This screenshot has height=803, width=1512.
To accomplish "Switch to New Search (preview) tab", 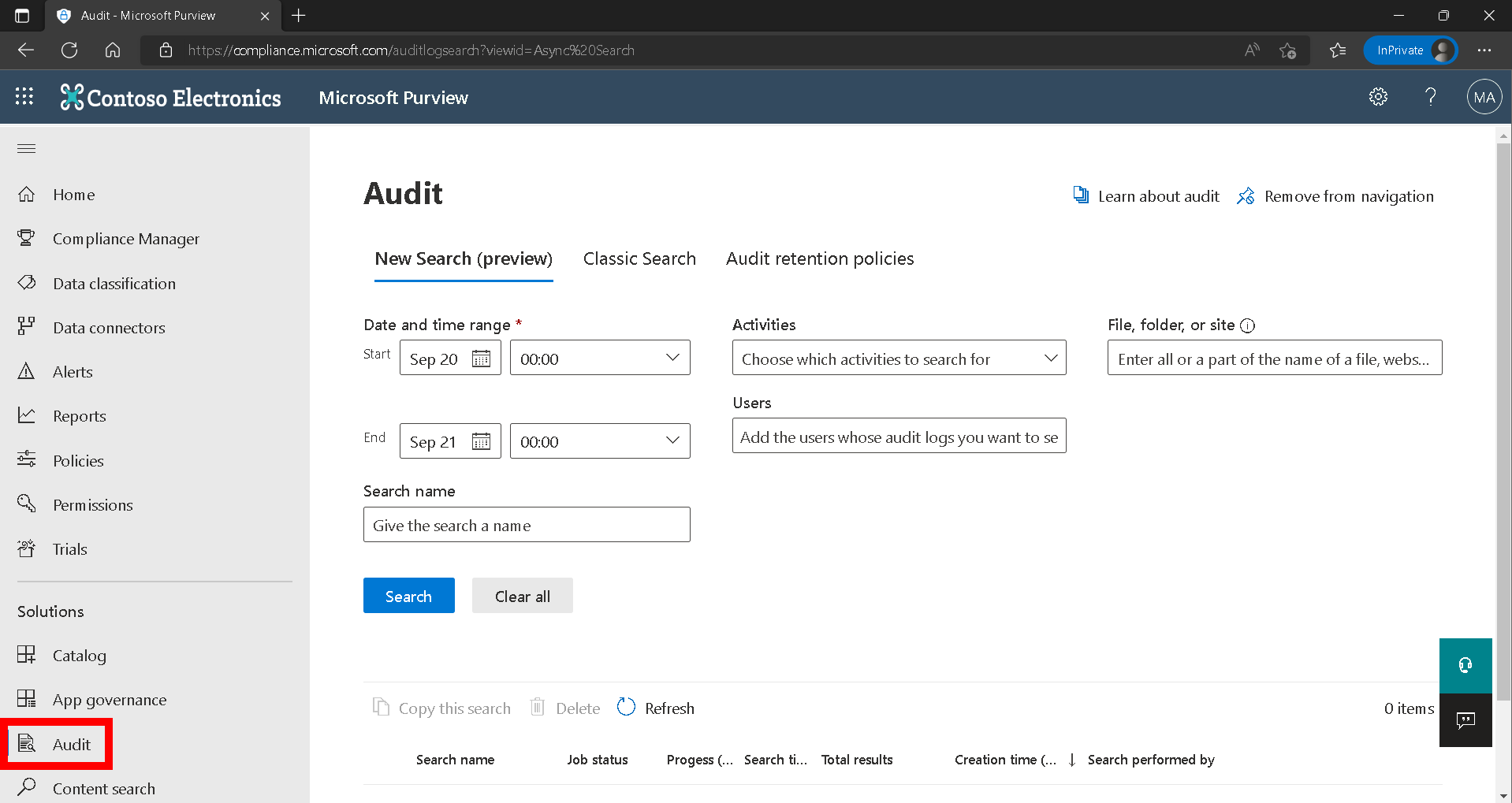I will tap(464, 258).
